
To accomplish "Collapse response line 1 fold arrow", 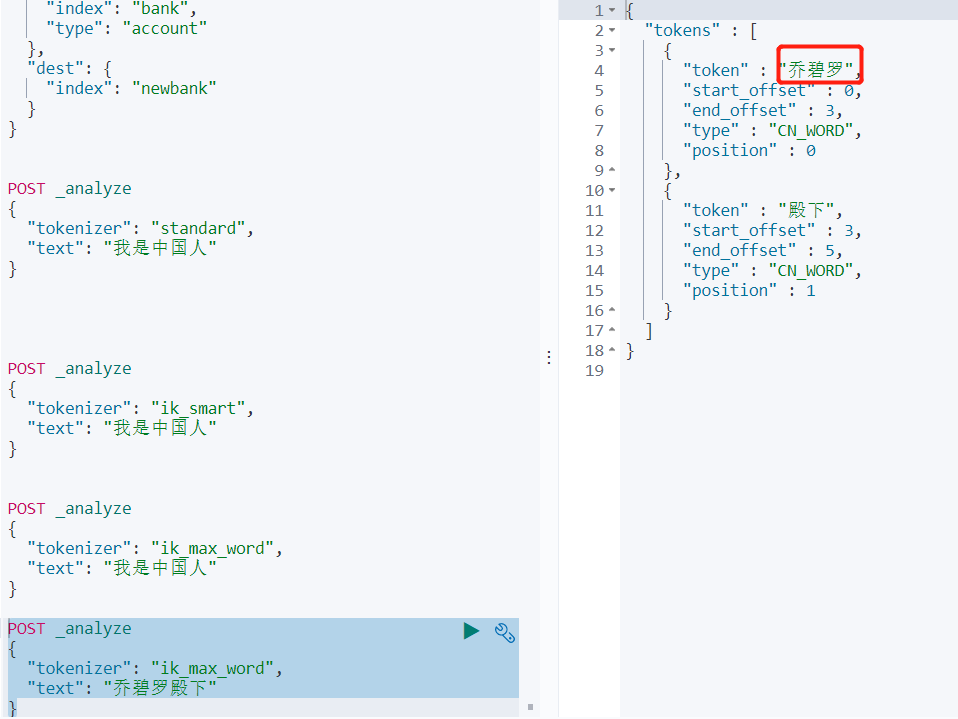I will pos(612,10).
